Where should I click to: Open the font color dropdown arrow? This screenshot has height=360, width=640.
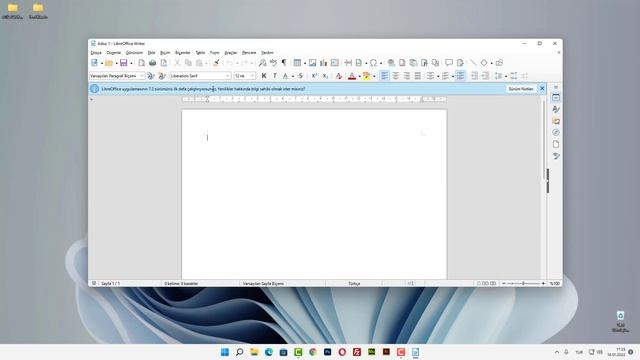(359, 76)
